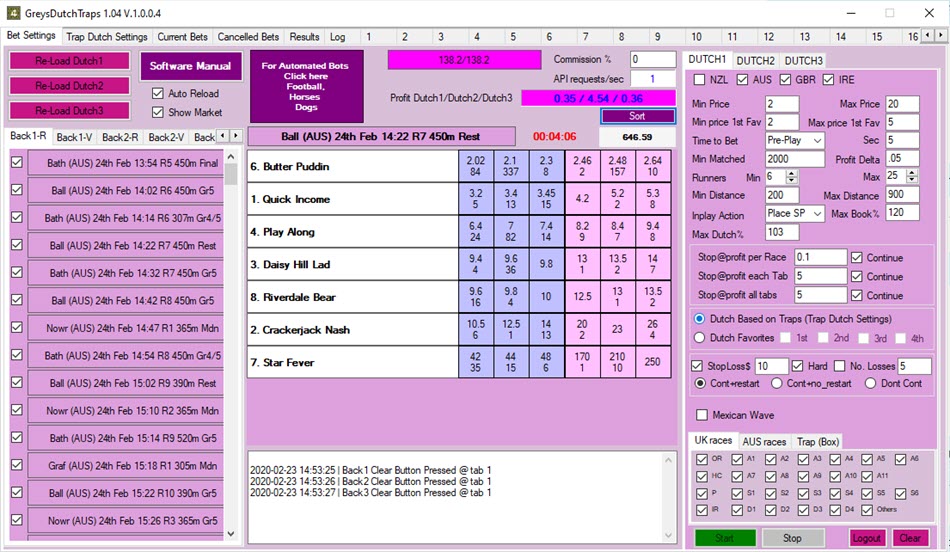Click the green Start button
Viewport: 950px width, 552px height.
click(x=724, y=538)
